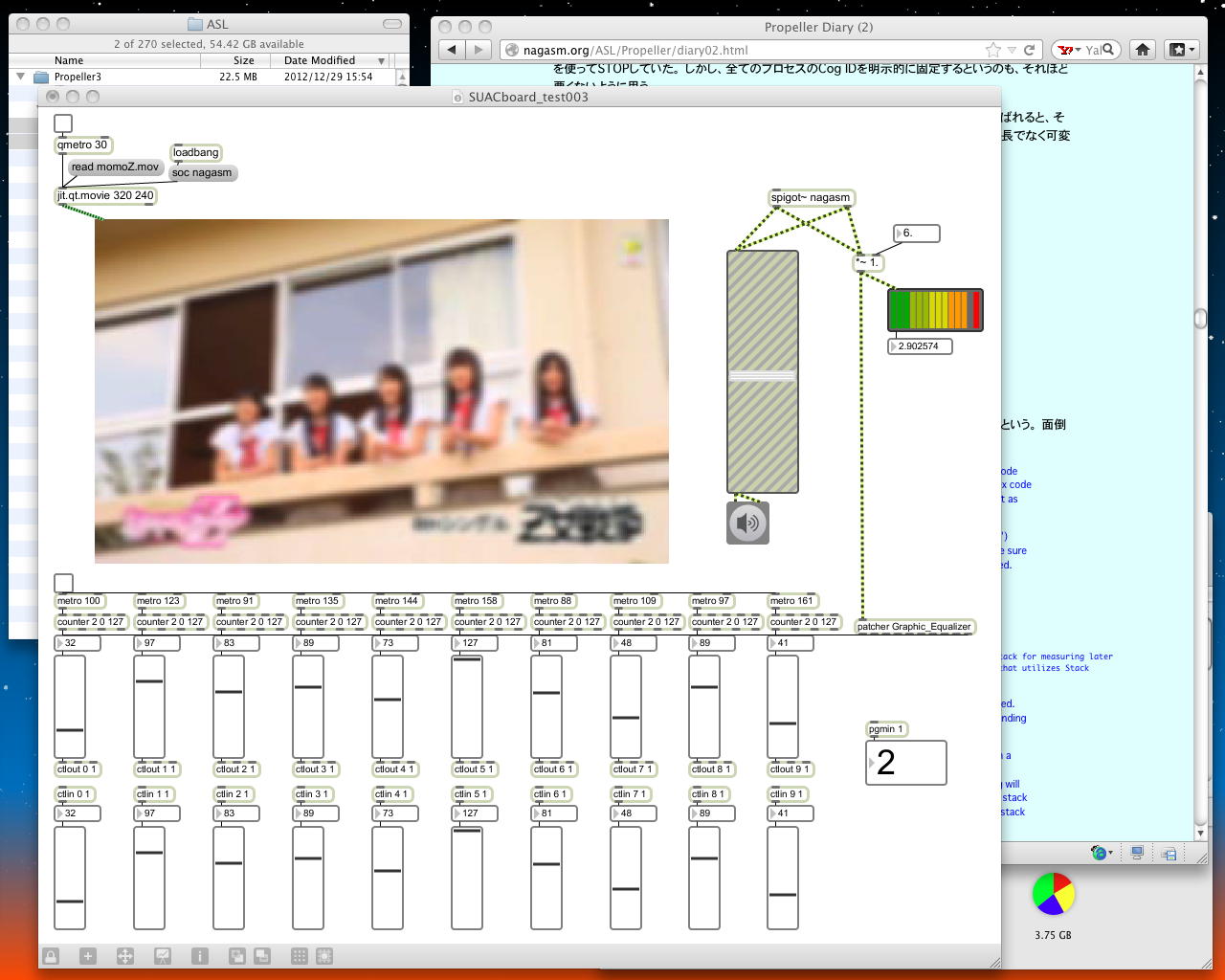This screenshot has height=980, width=1225.
Task: Click the large striped gain slider
Action: (763, 371)
